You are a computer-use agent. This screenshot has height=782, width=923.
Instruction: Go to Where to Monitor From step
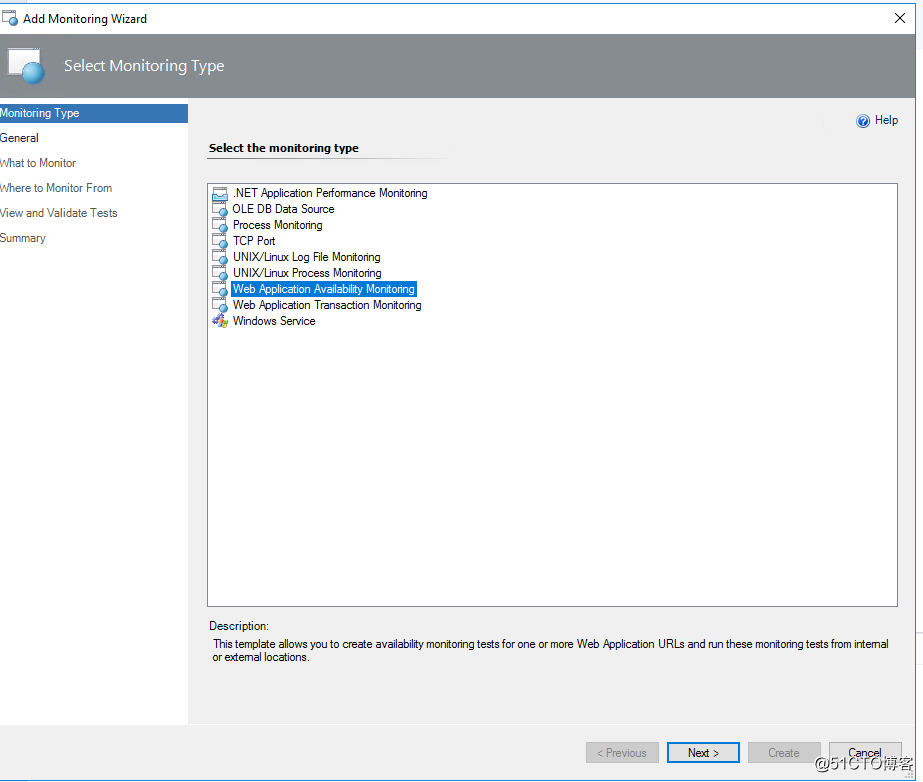56,188
